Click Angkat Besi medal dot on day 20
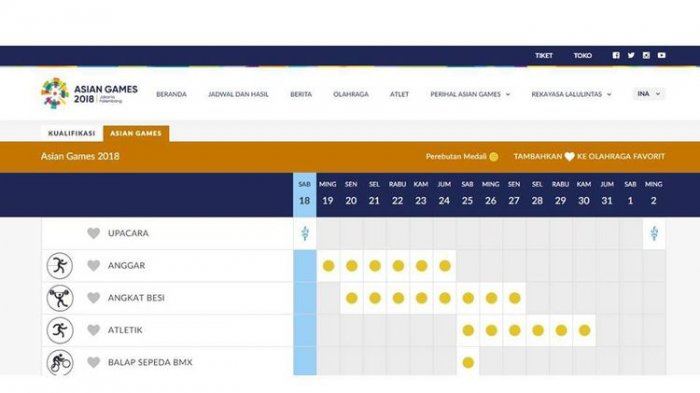The height and width of the screenshot is (393, 700). 352,298
